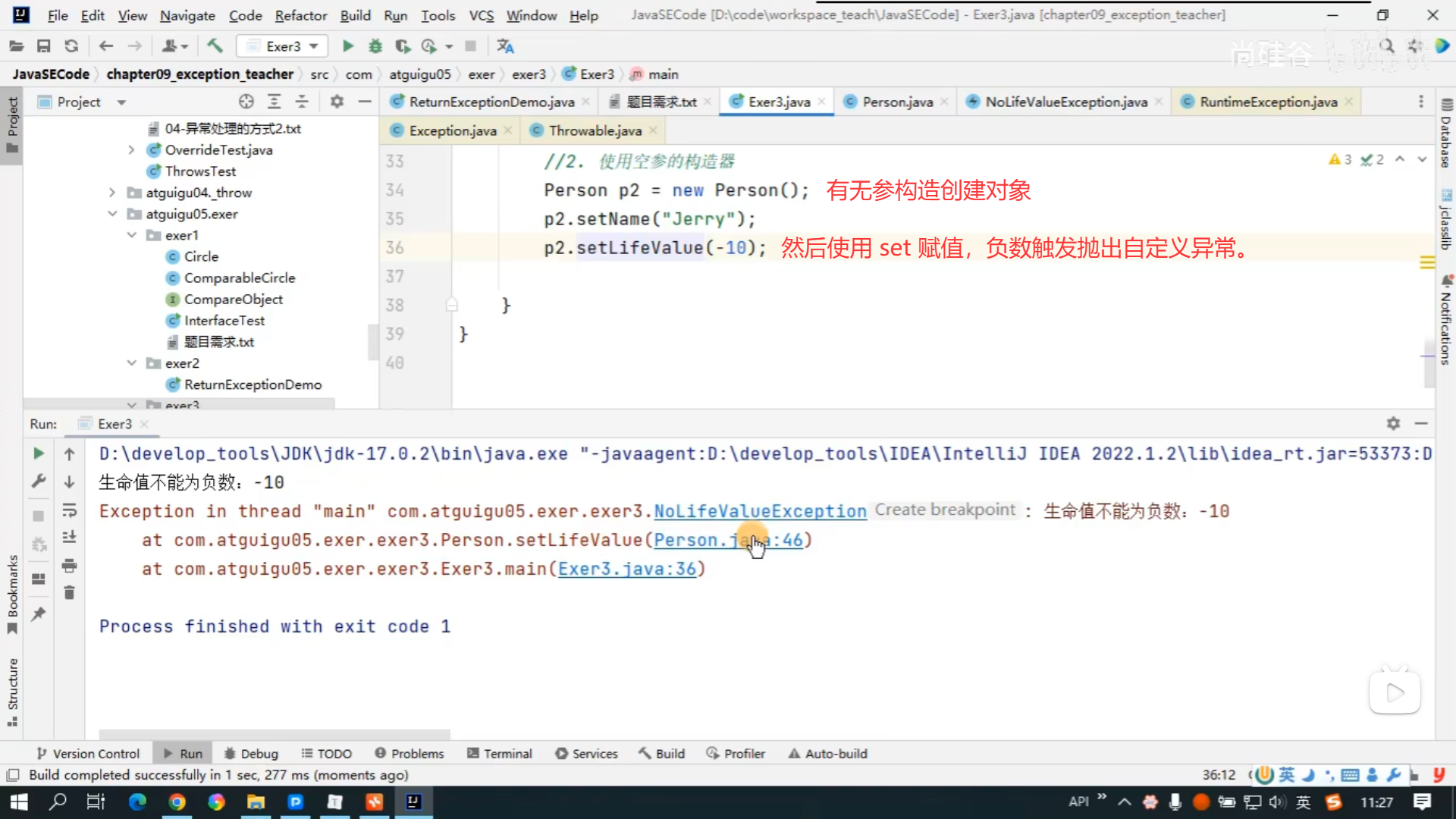The width and height of the screenshot is (1456, 819).
Task: Open Chrome from the Windows taskbar
Action: (177, 802)
